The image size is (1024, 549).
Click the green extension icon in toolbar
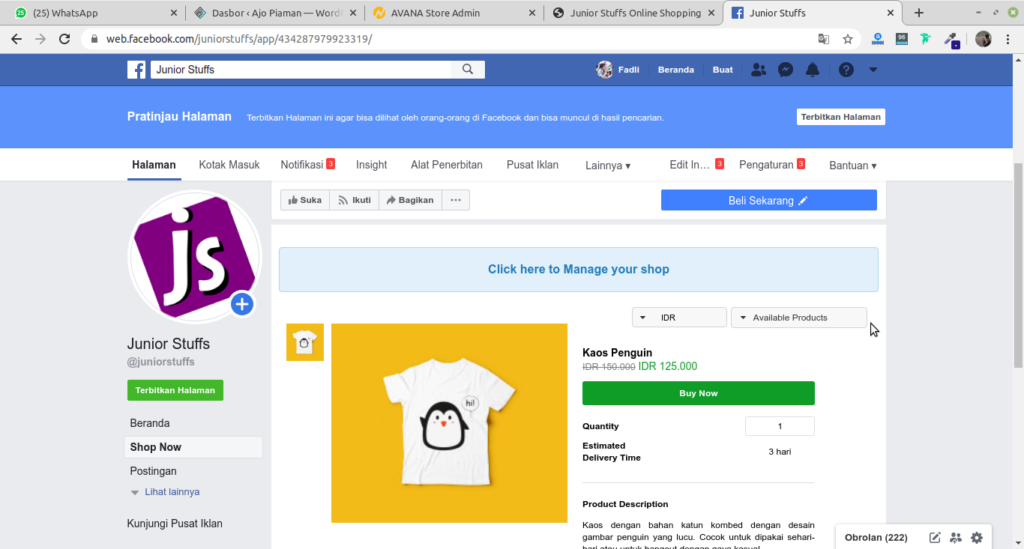pos(926,39)
